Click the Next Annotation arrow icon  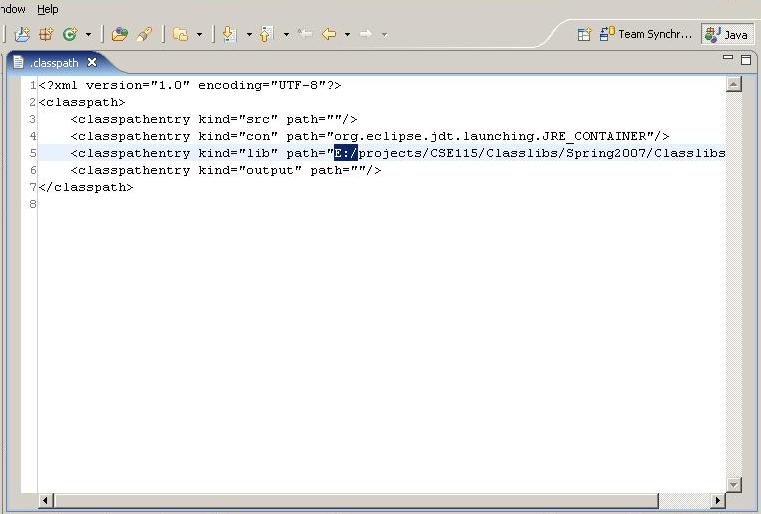tap(230, 34)
